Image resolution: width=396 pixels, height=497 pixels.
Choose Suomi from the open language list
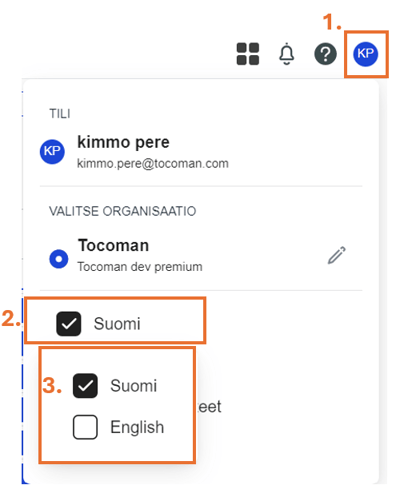pos(133,386)
